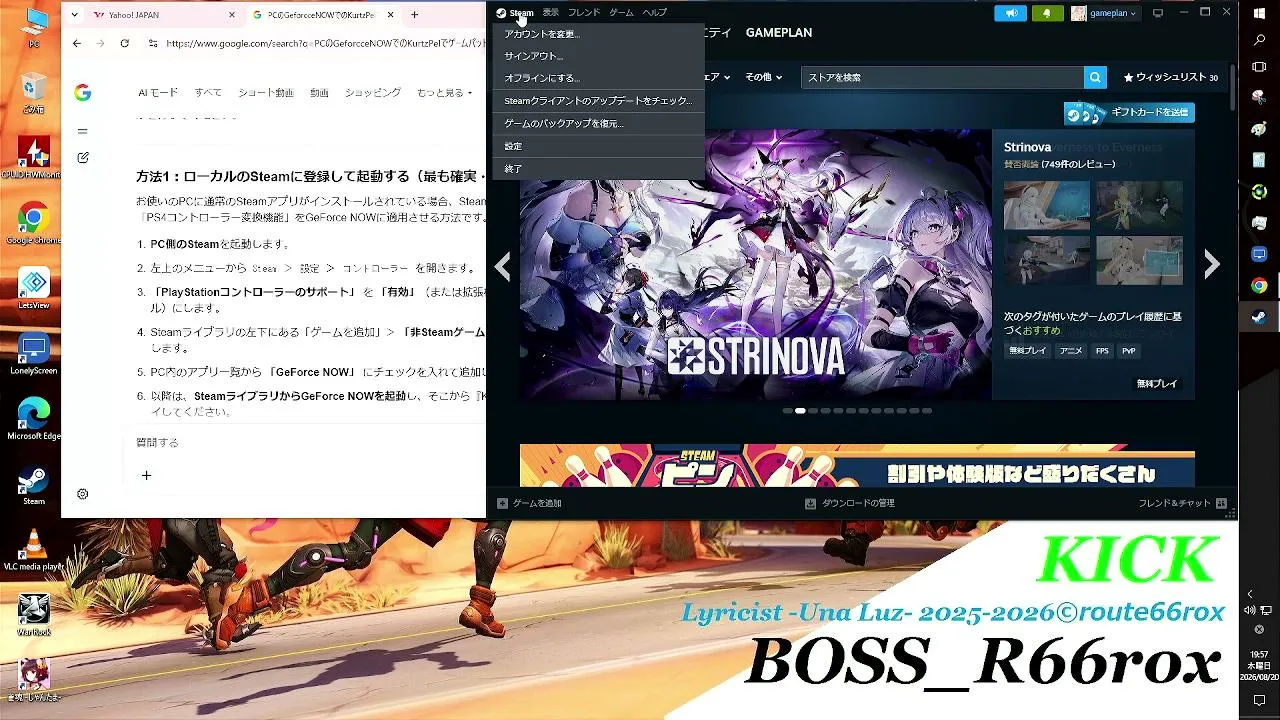This screenshot has height=720, width=1280.
Task: Start a new chat with the edit icon
Action: pyautogui.click(x=83, y=158)
